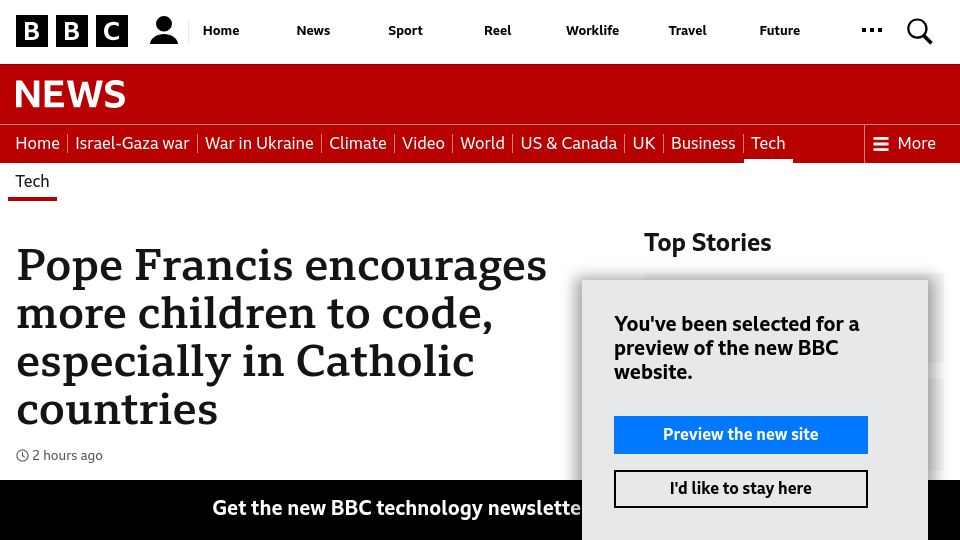Click the NEWS logo in red banner
960x540 pixels.
coord(70,94)
